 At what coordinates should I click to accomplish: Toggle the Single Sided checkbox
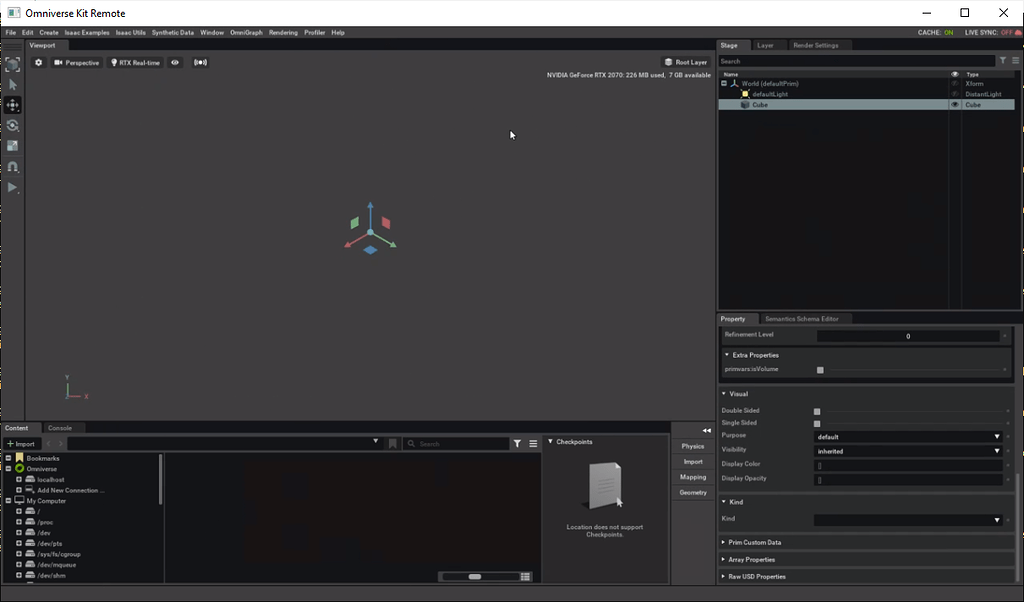(817, 424)
